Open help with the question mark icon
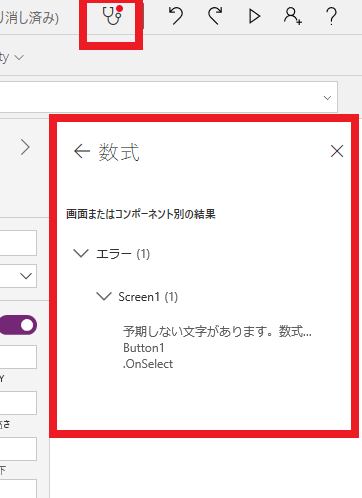 click(331, 16)
